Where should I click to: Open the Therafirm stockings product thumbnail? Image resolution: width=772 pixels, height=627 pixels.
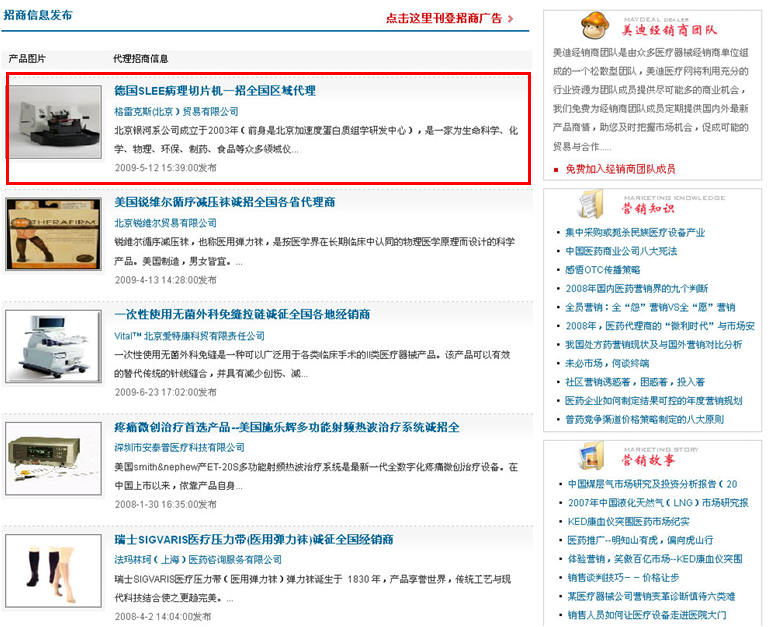tap(54, 234)
